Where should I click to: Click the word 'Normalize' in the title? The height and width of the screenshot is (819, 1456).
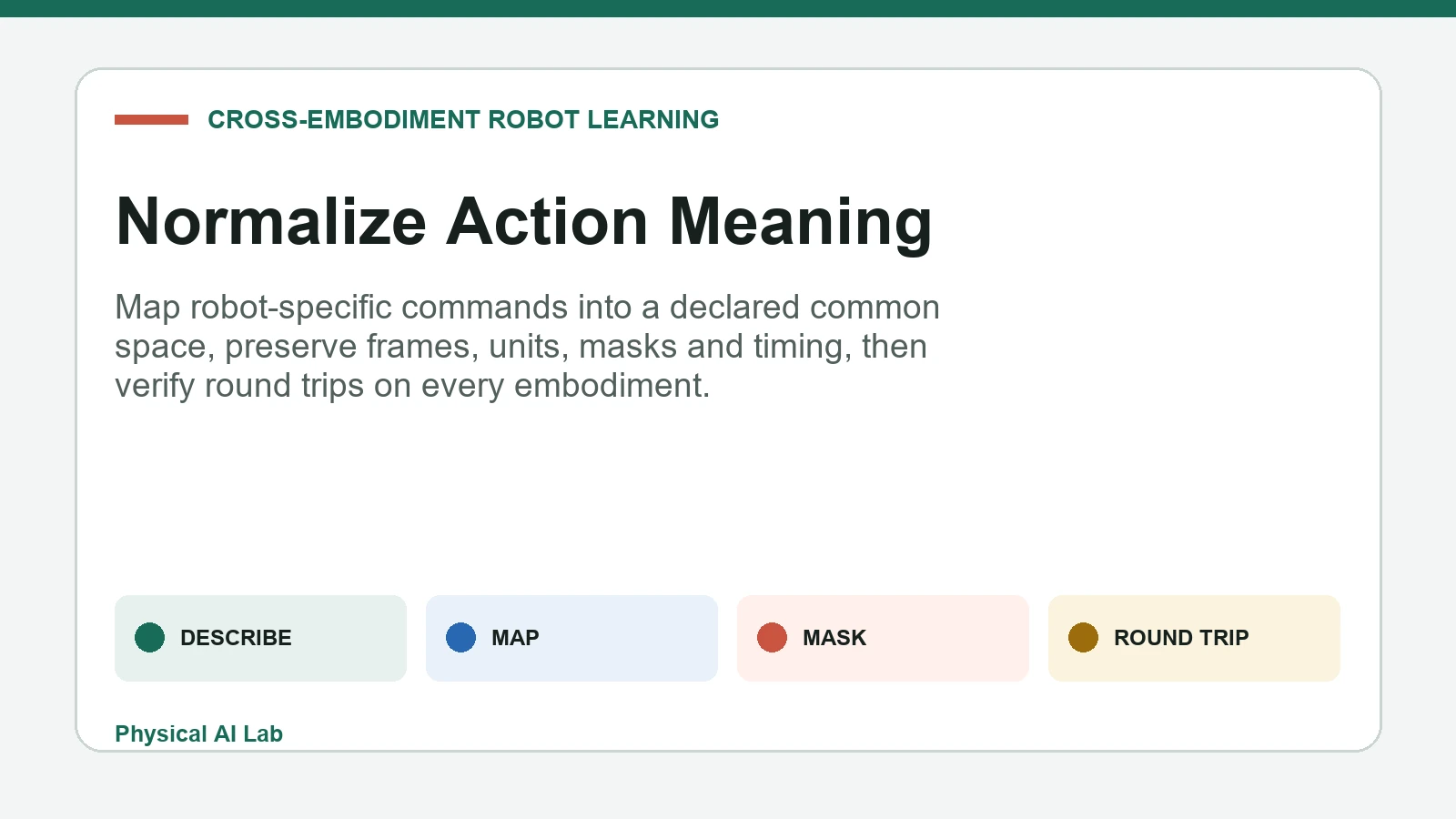click(271, 221)
